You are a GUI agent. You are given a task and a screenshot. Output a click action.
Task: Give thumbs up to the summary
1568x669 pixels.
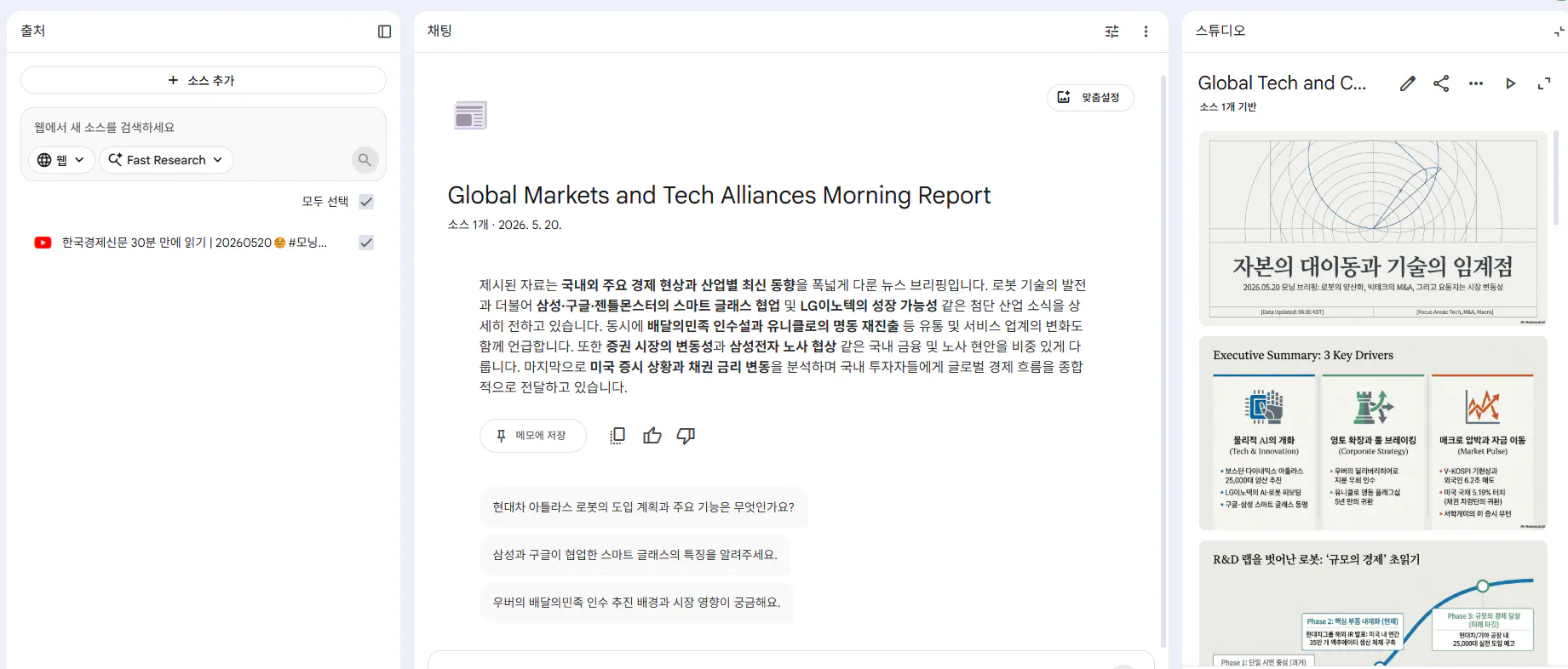click(x=652, y=436)
